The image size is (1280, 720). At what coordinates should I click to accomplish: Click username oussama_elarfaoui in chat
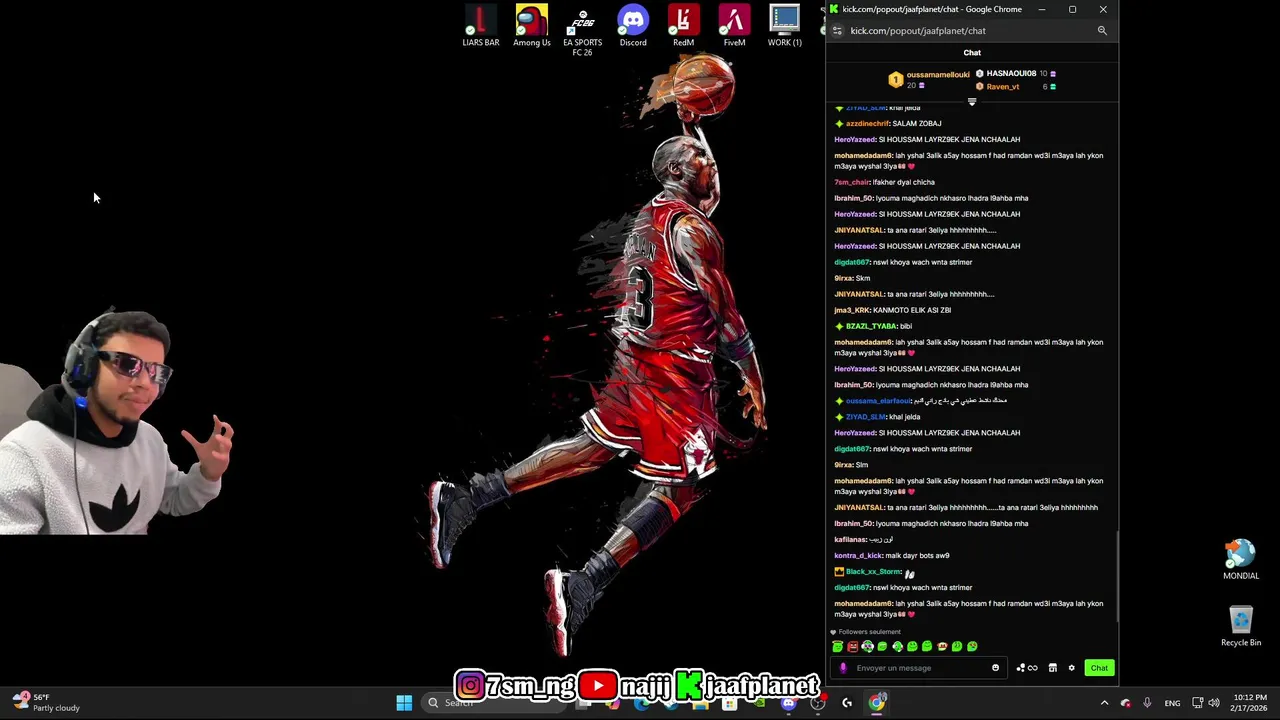(878, 401)
